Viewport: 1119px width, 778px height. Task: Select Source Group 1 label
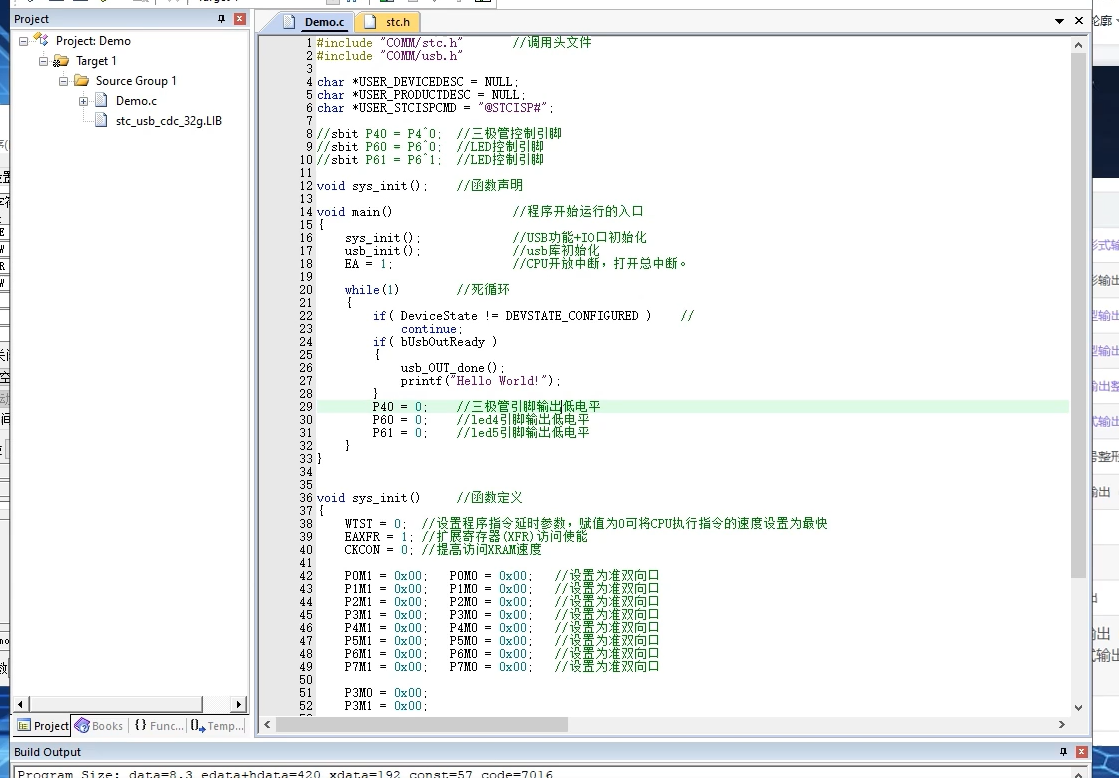136,81
